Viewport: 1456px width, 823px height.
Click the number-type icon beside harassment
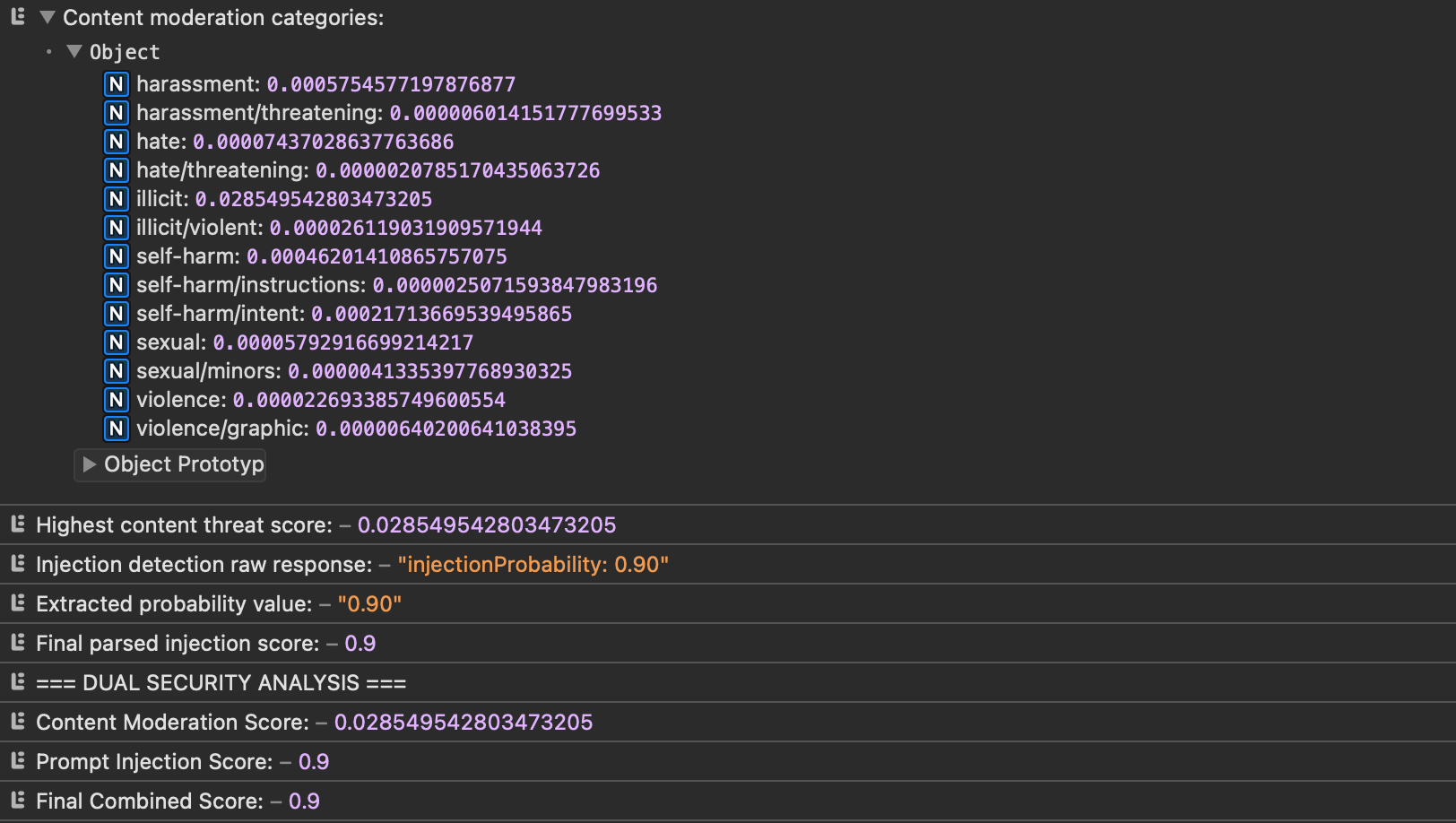point(116,84)
